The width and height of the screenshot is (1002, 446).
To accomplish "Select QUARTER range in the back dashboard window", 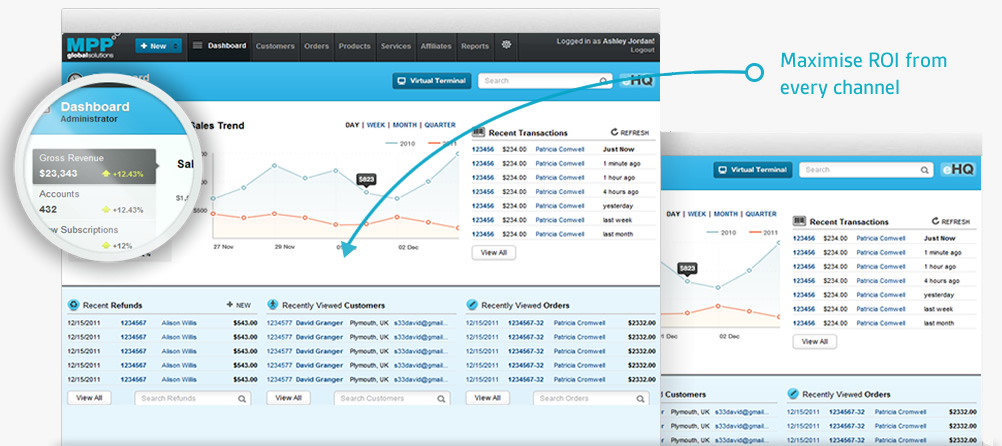I will [760, 214].
